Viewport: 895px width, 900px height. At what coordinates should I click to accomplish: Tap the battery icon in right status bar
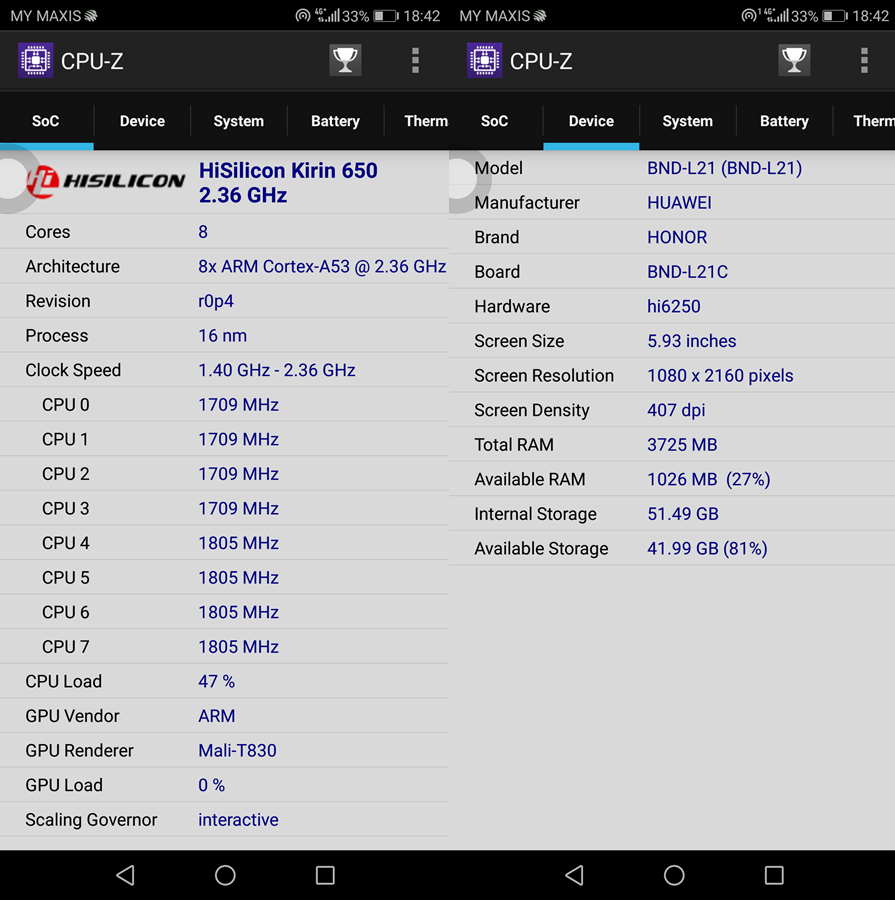point(835,16)
